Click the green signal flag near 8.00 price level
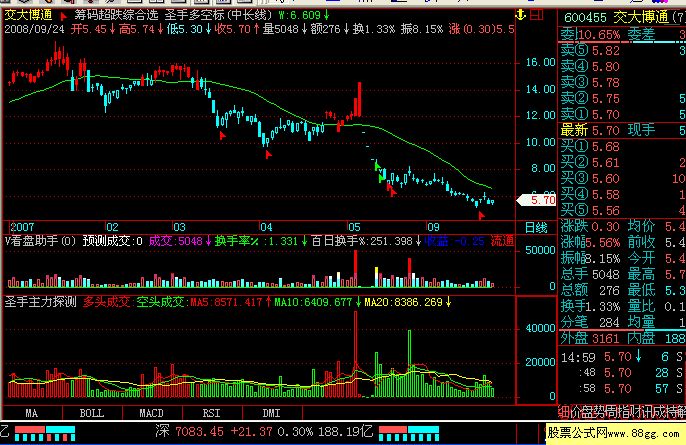This screenshot has width=686, height=445. (378, 166)
